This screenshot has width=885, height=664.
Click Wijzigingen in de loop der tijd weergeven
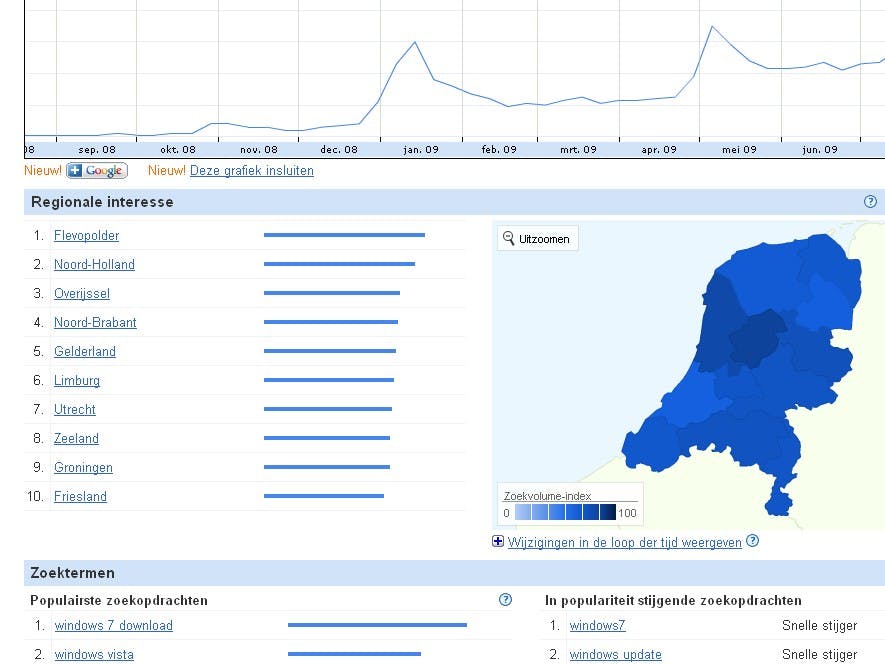click(624, 542)
